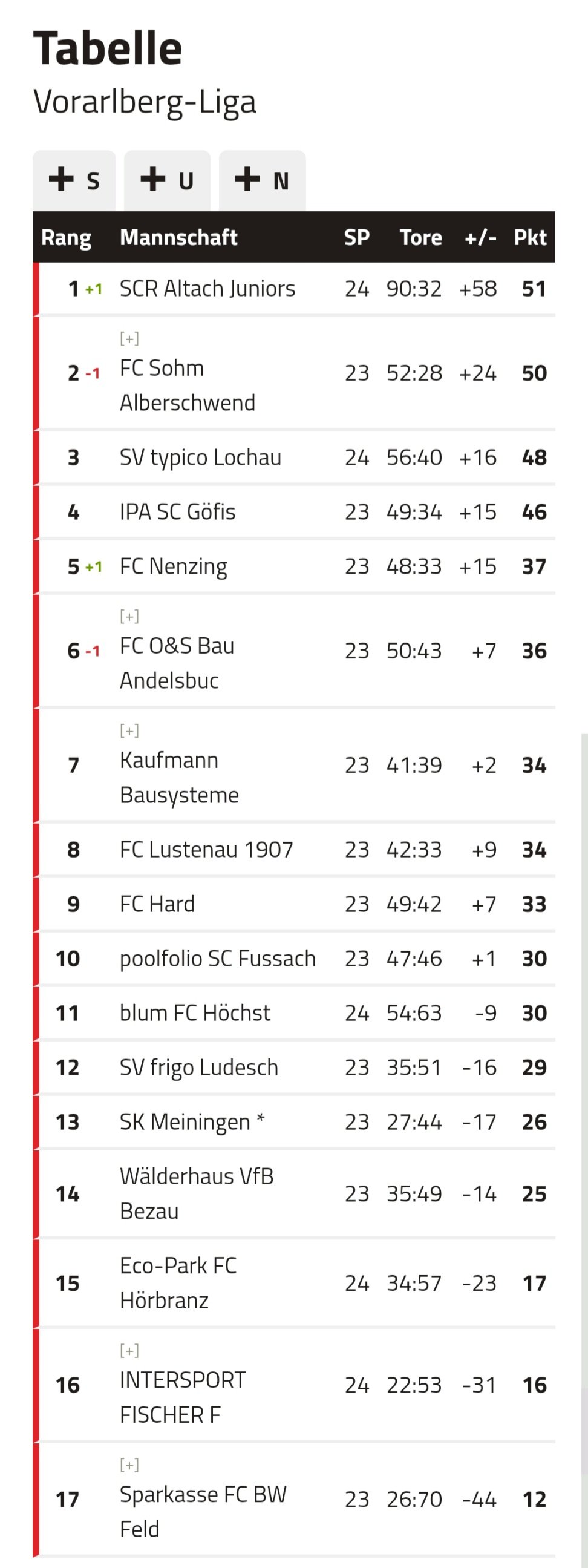Open SV typico Lochau team
Viewport: 588px width, 1568px height.
click(x=200, y=458)
